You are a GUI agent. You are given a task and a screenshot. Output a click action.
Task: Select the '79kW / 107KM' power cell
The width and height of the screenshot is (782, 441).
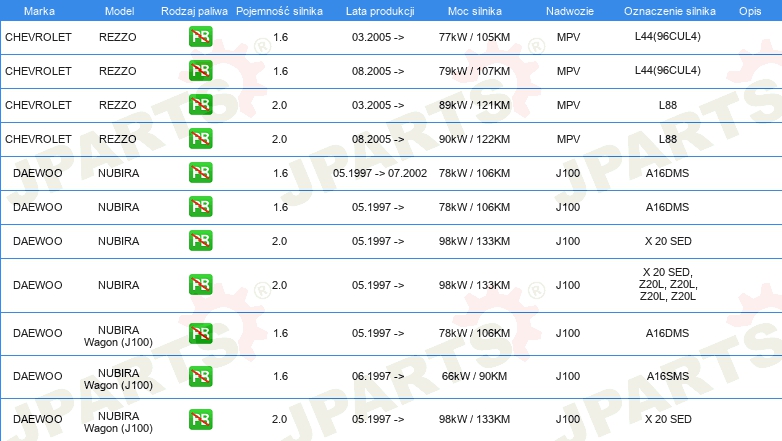point(474,71)
